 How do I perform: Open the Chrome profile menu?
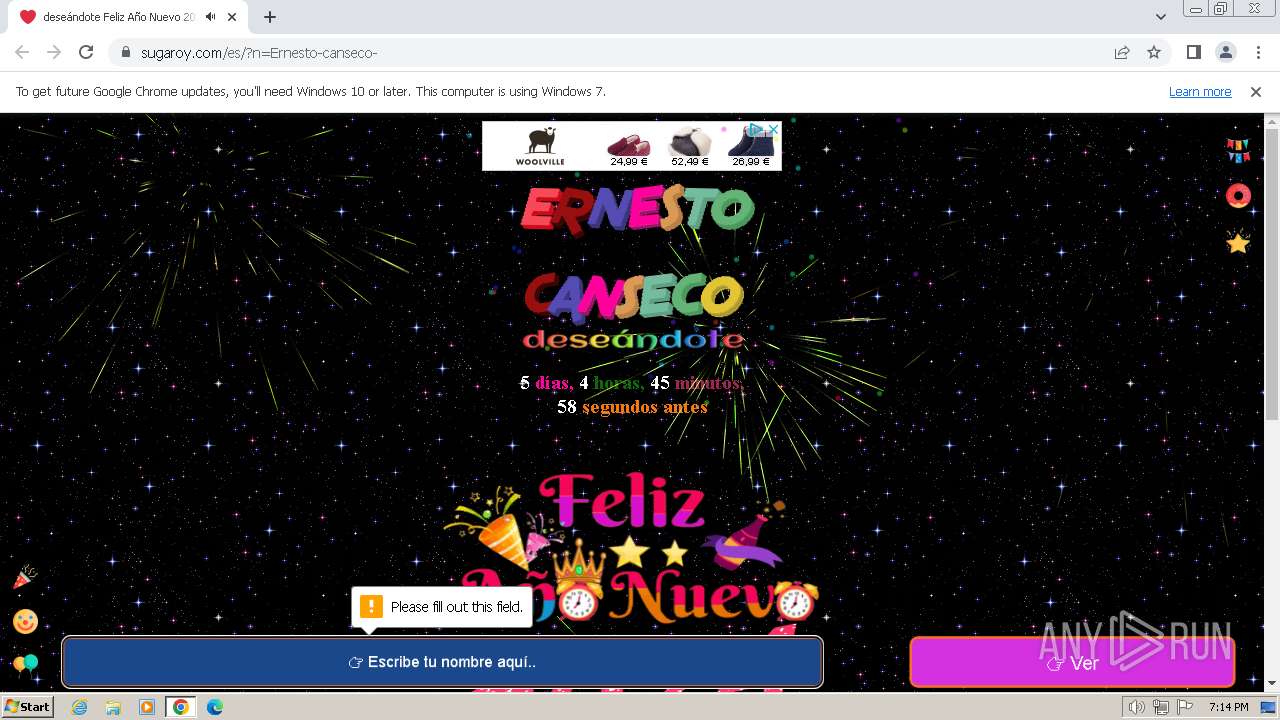(x=1226, y=52)
